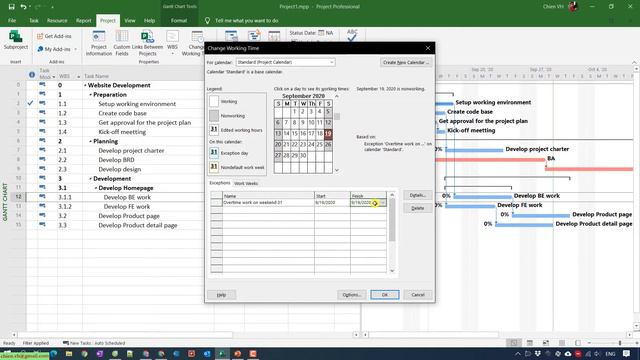
Task: Click the Delete exception button
Action: [x=418, y=208]
